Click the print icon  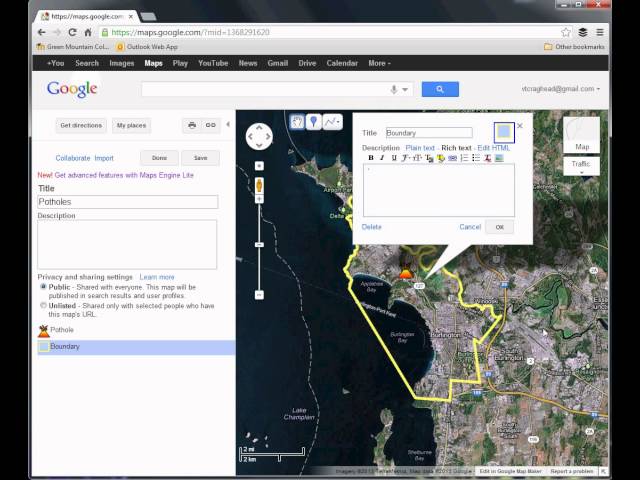pos(192,125)
